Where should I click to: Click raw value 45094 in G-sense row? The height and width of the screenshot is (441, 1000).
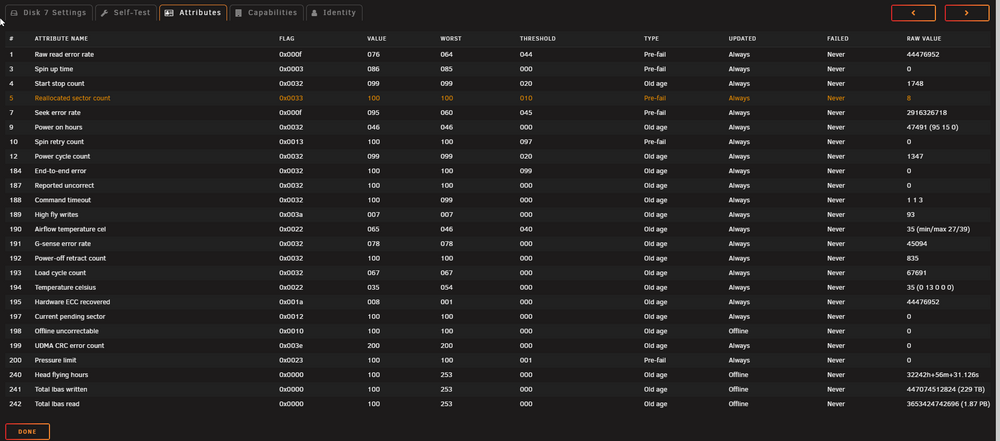pos(917,244)
